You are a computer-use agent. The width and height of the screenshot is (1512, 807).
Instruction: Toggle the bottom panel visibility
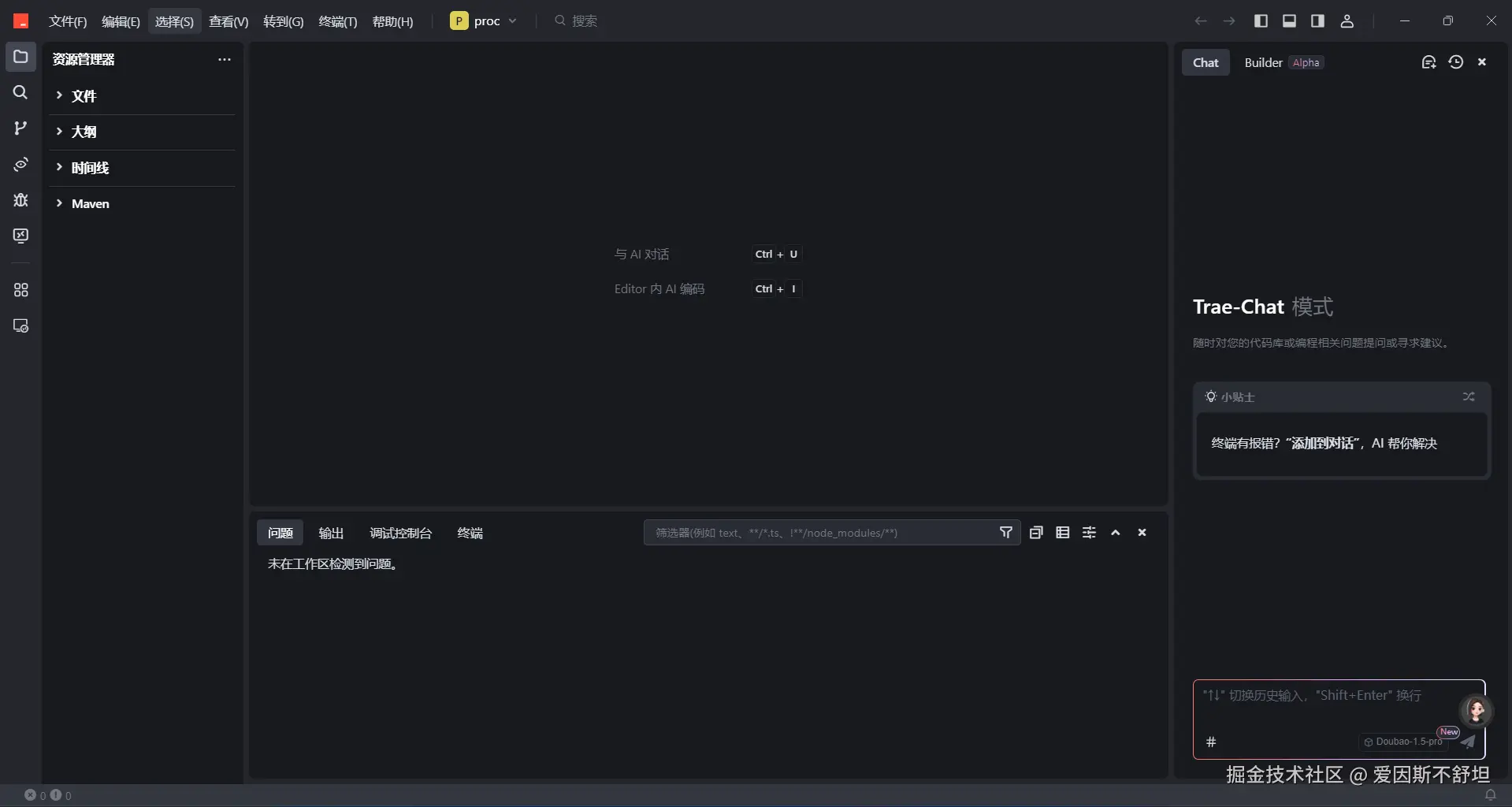pyautogui.click(x=1289, y=21)
